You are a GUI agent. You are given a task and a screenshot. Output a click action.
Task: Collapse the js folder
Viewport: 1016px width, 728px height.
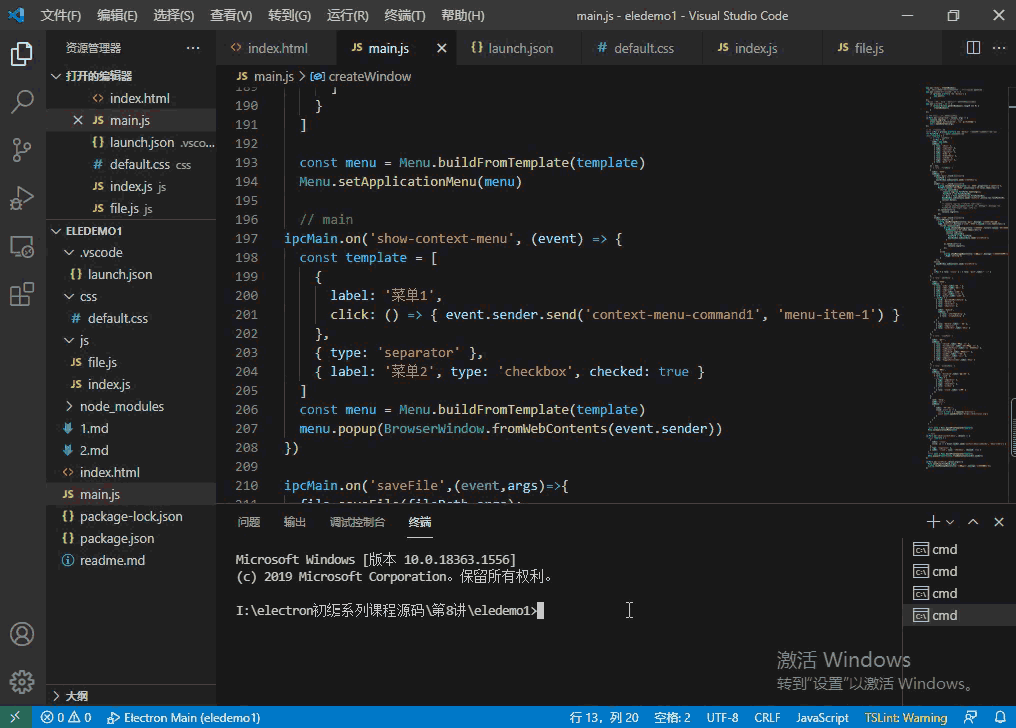pos(69,341)
